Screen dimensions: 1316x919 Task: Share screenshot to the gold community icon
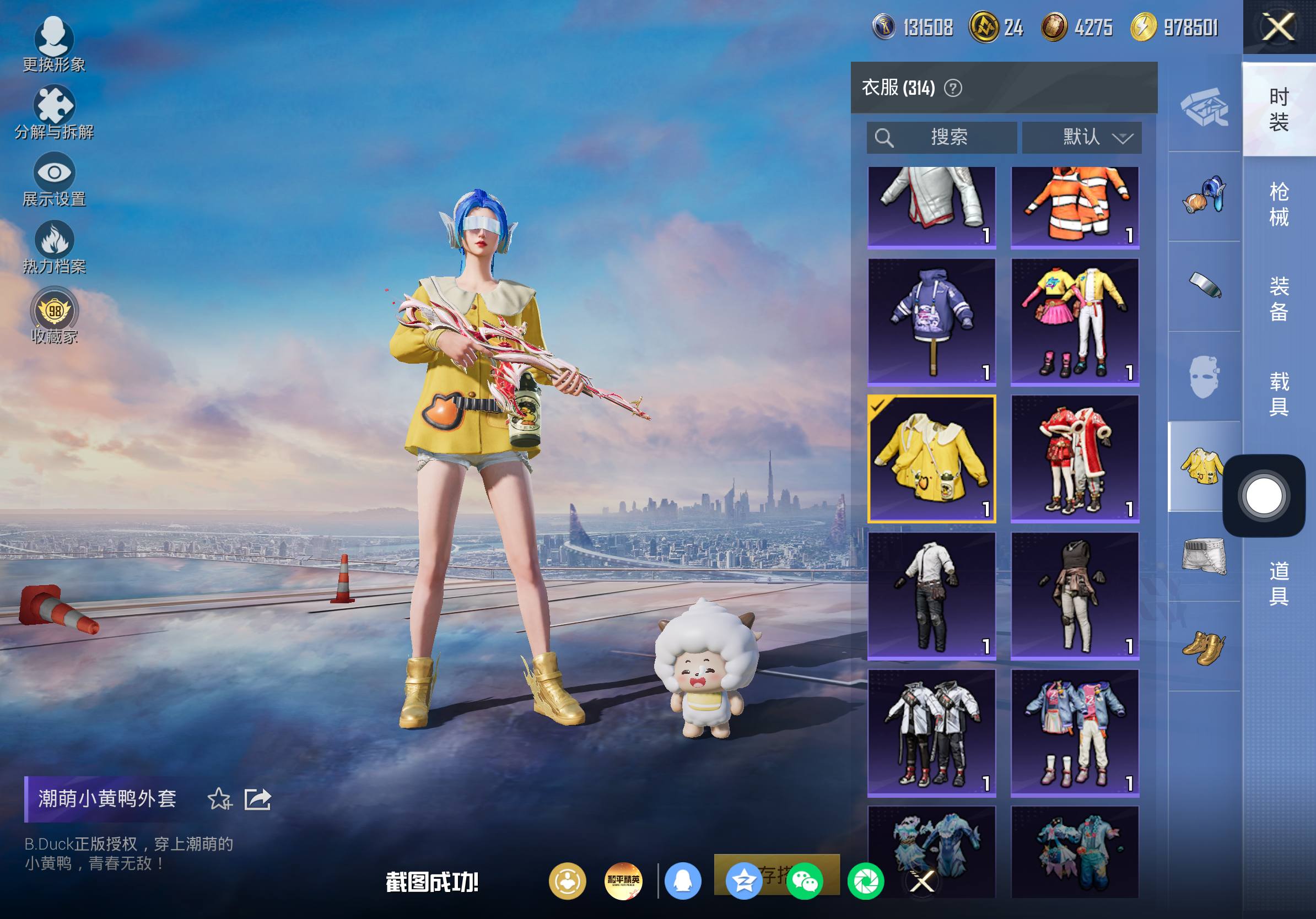point(568,881)
